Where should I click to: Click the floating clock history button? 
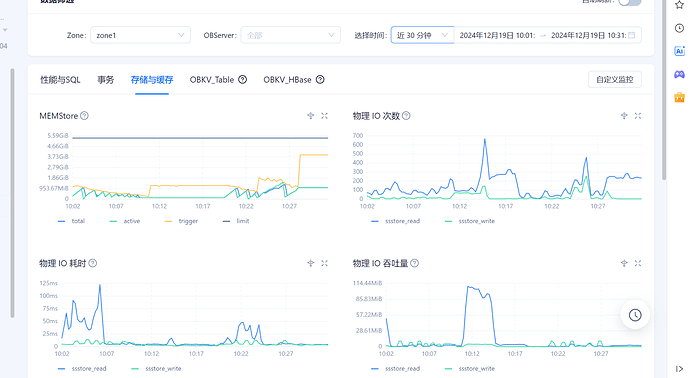635,315
